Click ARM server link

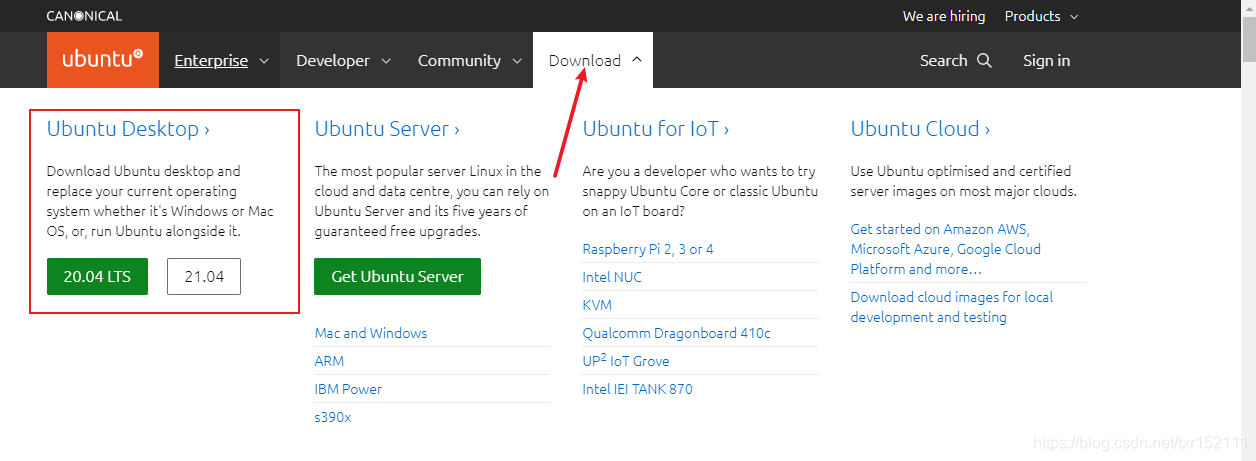point(330,361)
